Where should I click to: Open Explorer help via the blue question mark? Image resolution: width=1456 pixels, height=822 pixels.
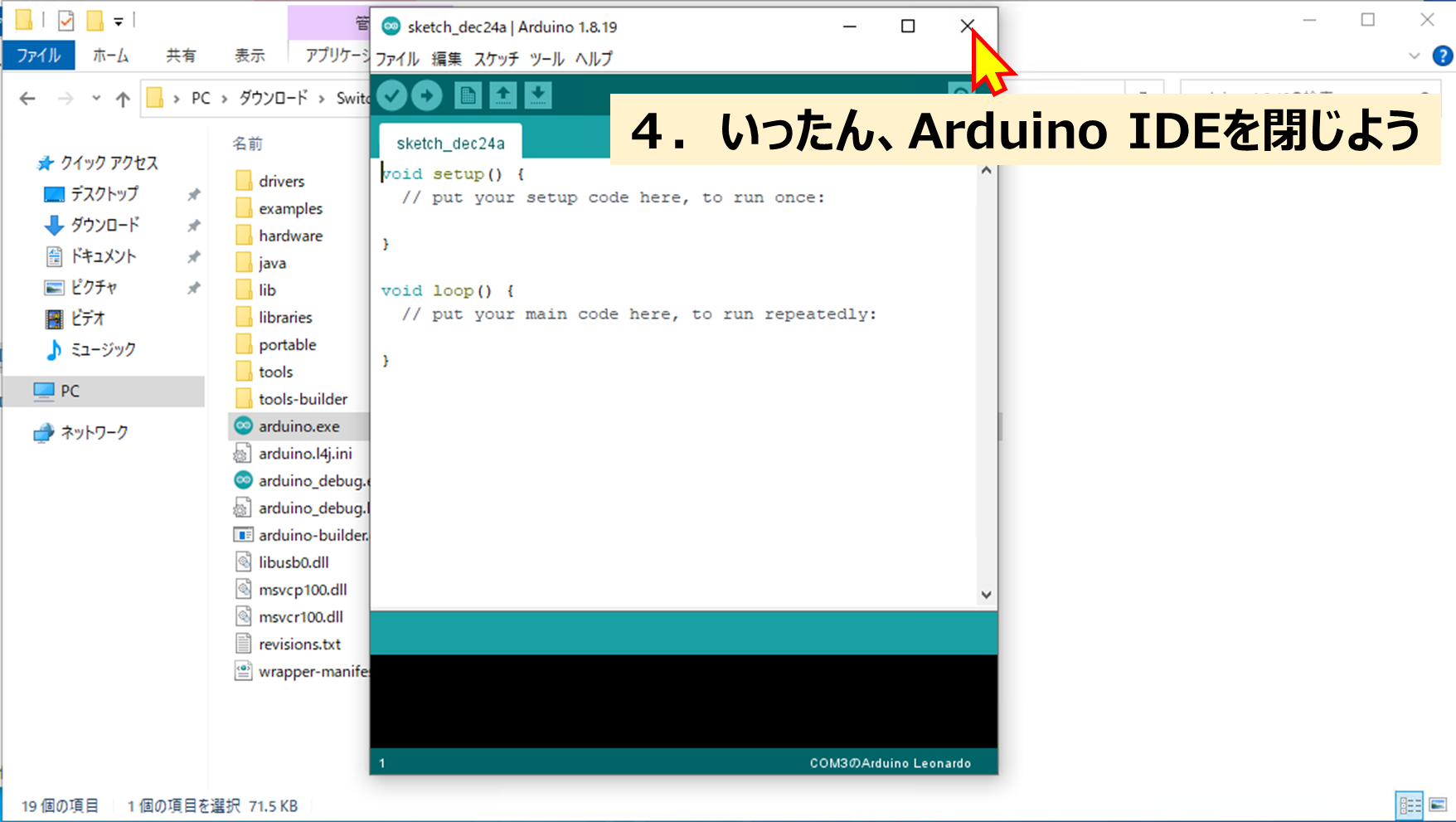1443,56
